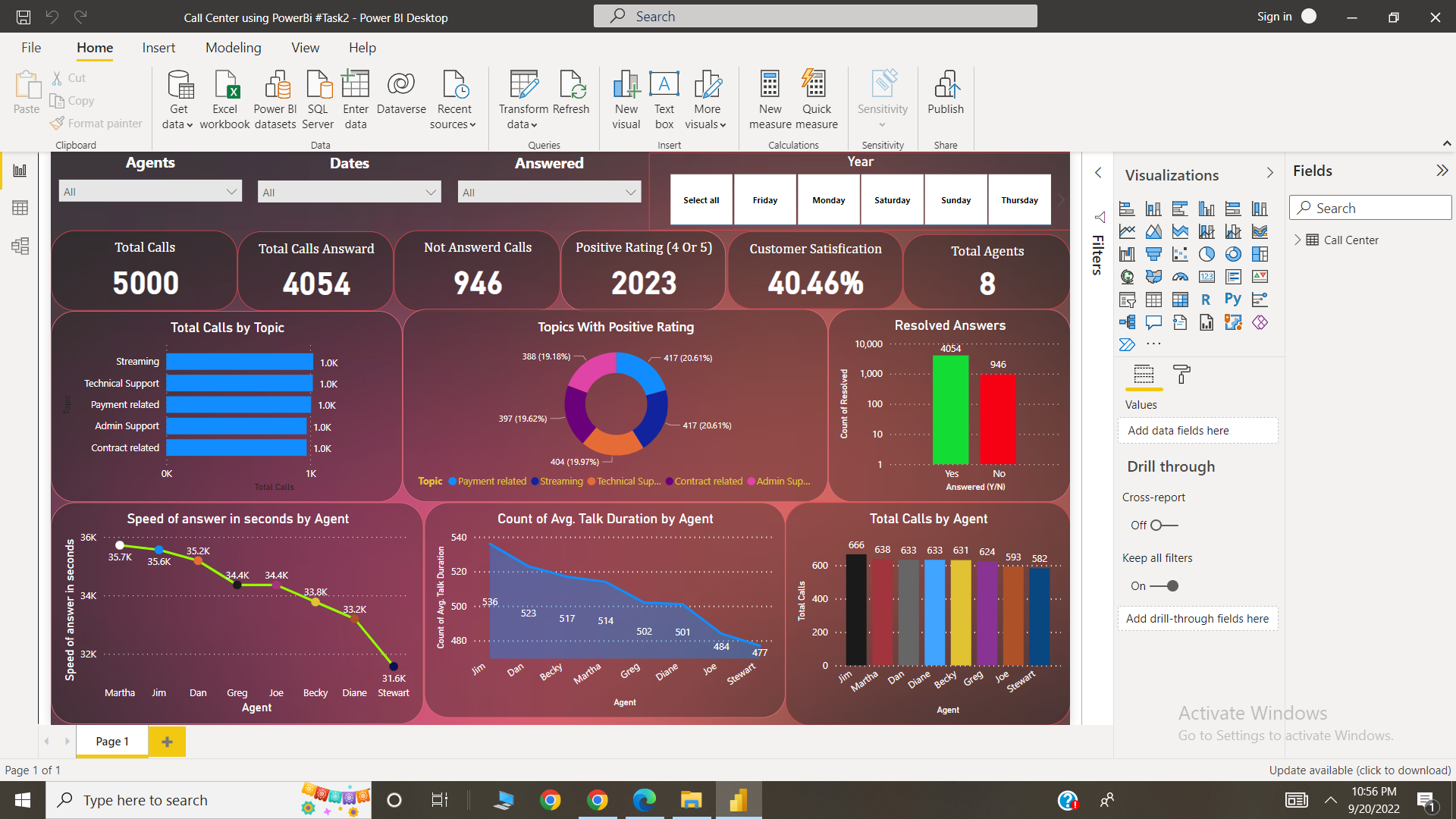Open the Insert menu tab
The height and width of the screenshot is (819, 1456).
pos(158,47)
